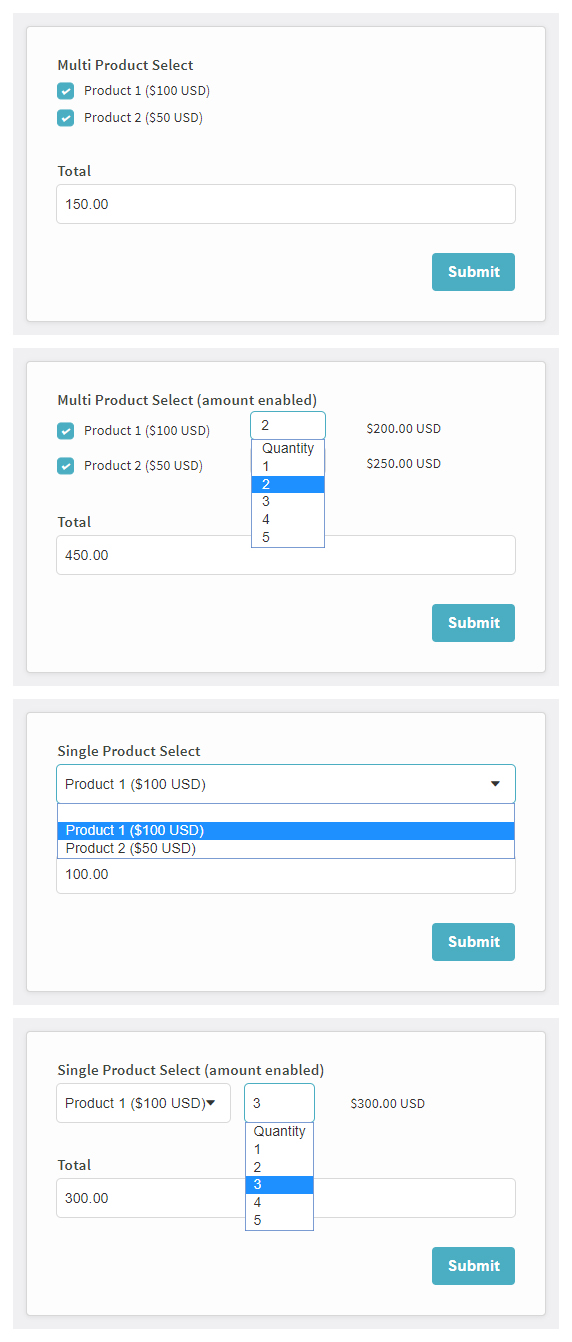572x1342 pixels.
Task: Open the Single Product Select dropdown
Action: coord(286,784)
